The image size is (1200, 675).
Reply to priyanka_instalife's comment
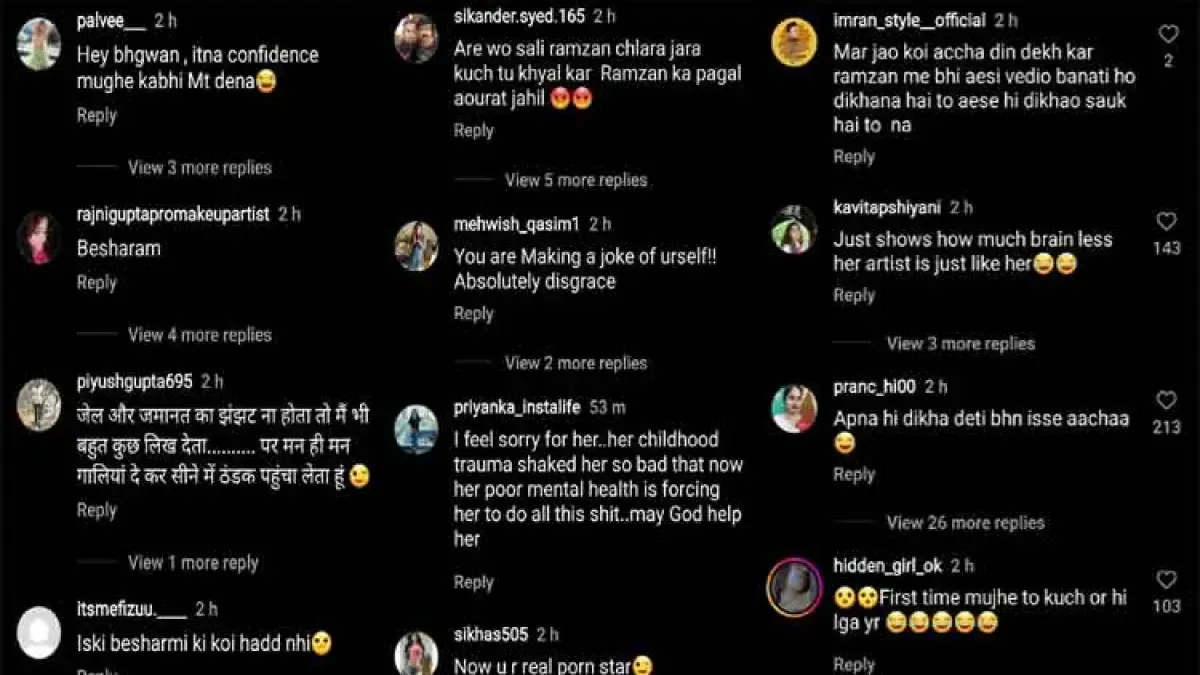click(x=474, y=582)
